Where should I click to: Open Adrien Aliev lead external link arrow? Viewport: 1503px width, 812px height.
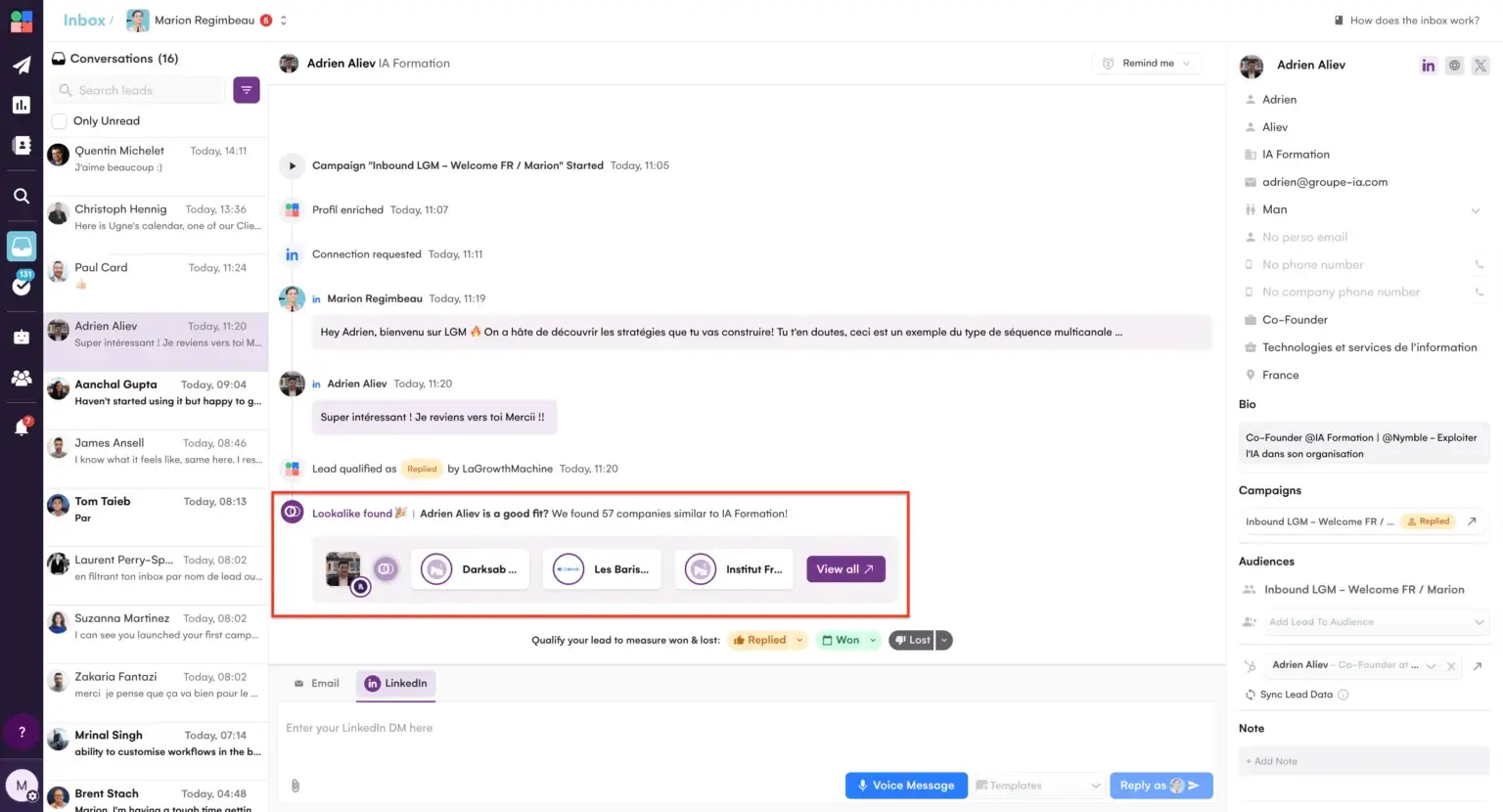coord(1478,666)
